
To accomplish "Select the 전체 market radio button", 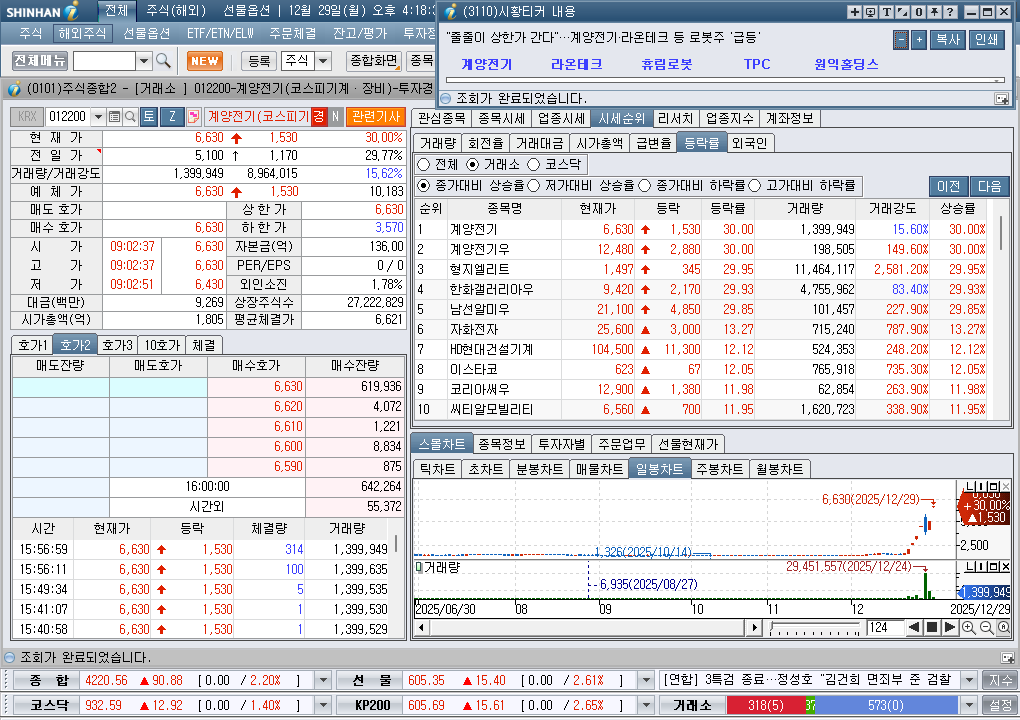I will (423, 165).
